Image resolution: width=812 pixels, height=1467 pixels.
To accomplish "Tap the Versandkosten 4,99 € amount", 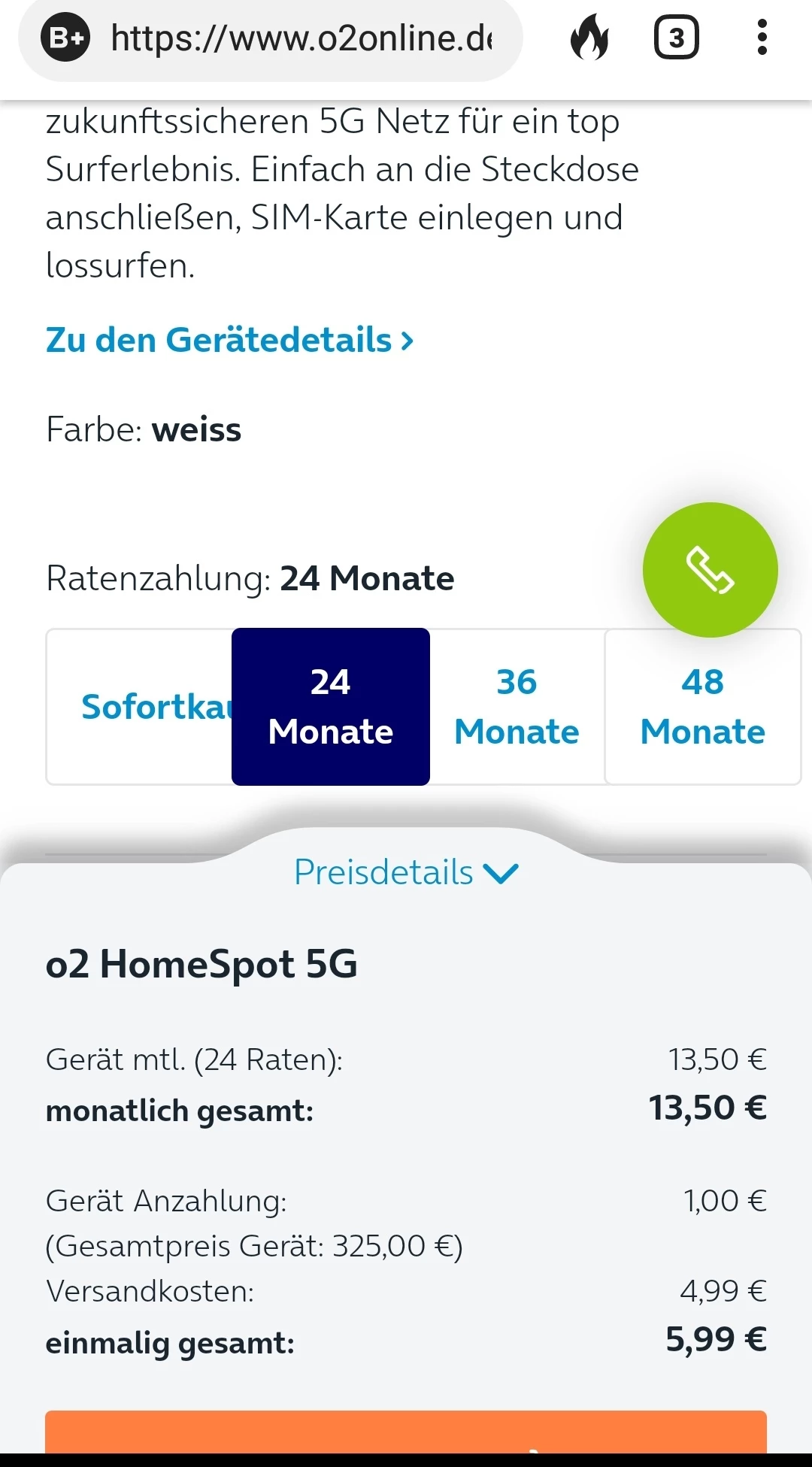I will click(x=723, y=1291).
